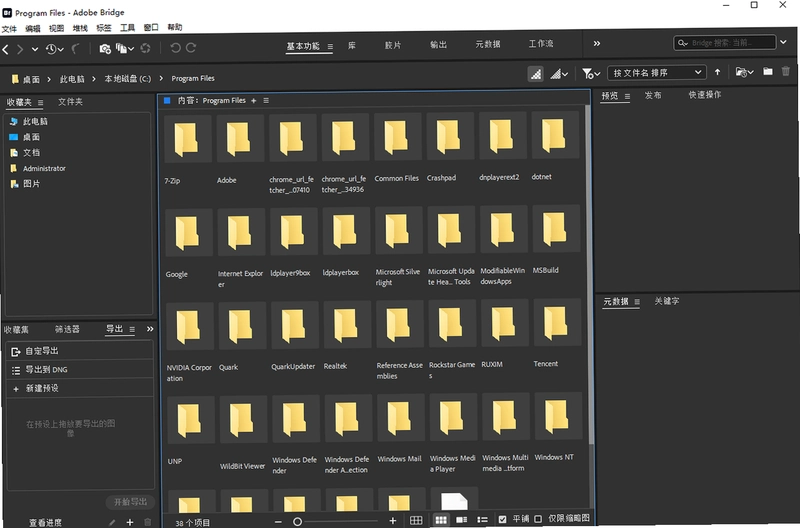
Task: Create a new folder with the folder icon
Action: (767, 71)
